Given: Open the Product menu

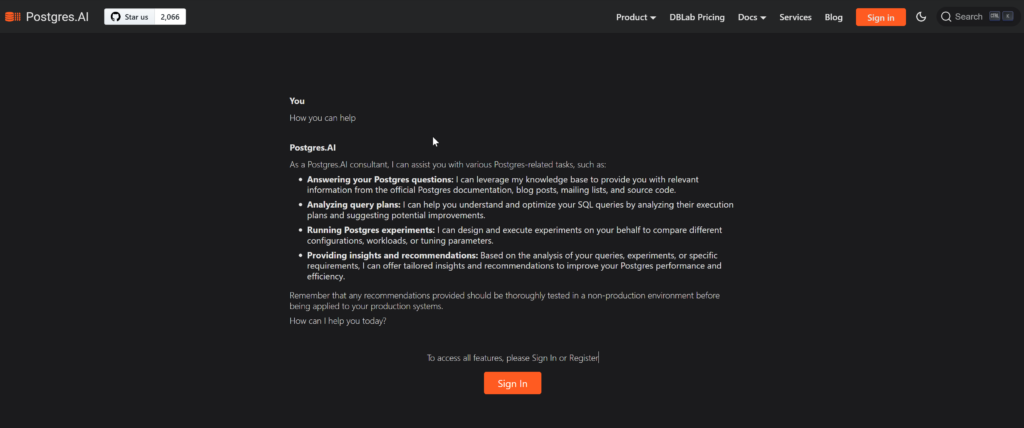Looking at the screenshot, I should pos(631,17).
